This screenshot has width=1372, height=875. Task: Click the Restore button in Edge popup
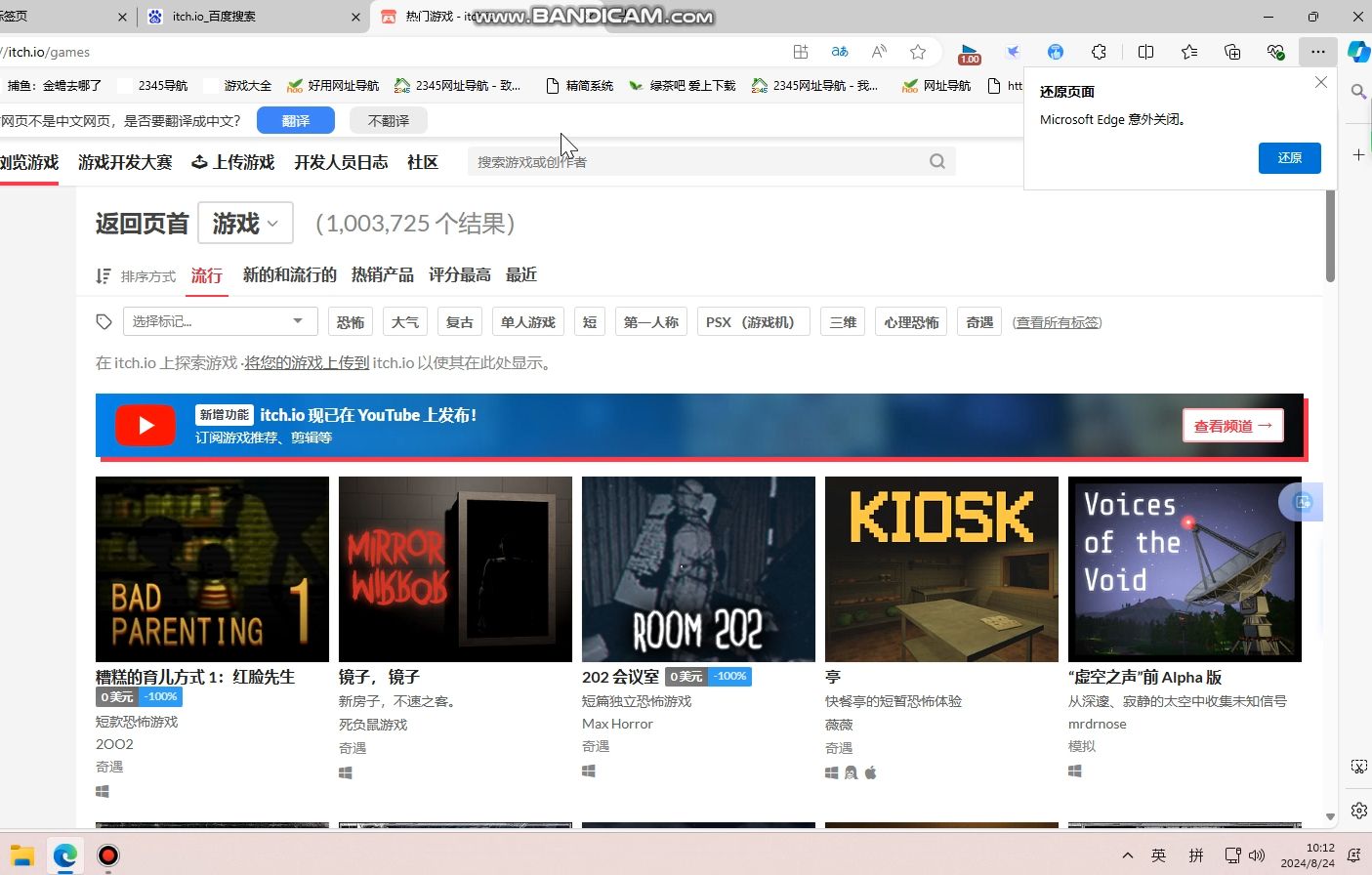click(1290, 157)
